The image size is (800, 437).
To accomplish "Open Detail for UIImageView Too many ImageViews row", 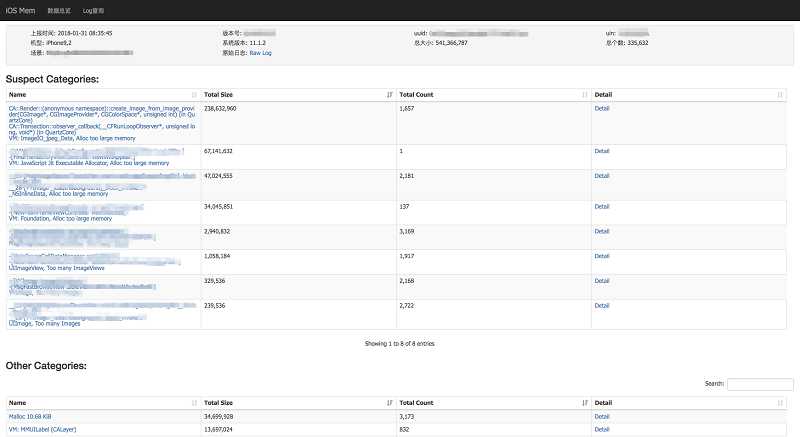I will [602, 256].
